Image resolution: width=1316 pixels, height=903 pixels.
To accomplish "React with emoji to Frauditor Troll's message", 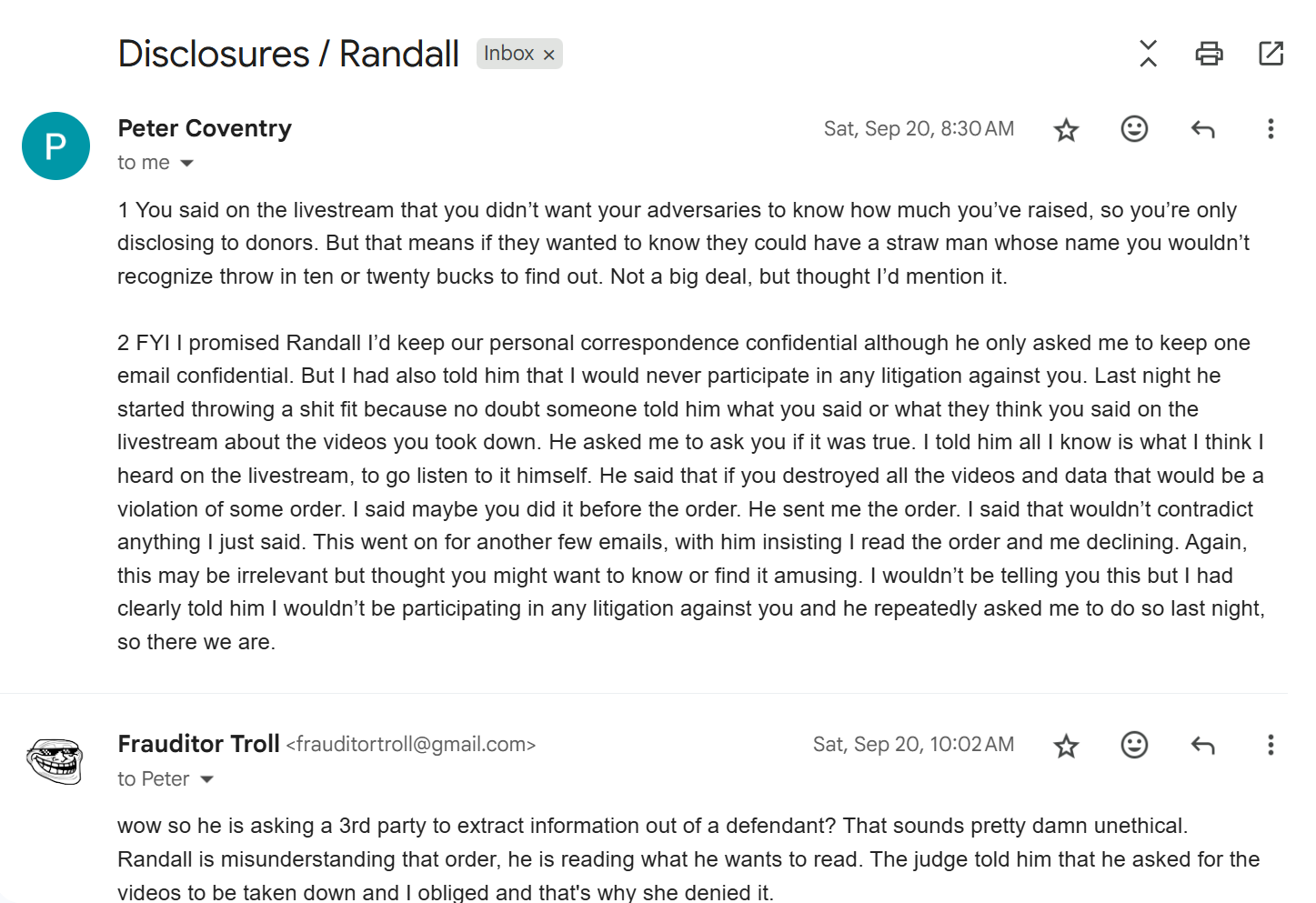I will coord(1134,746).
